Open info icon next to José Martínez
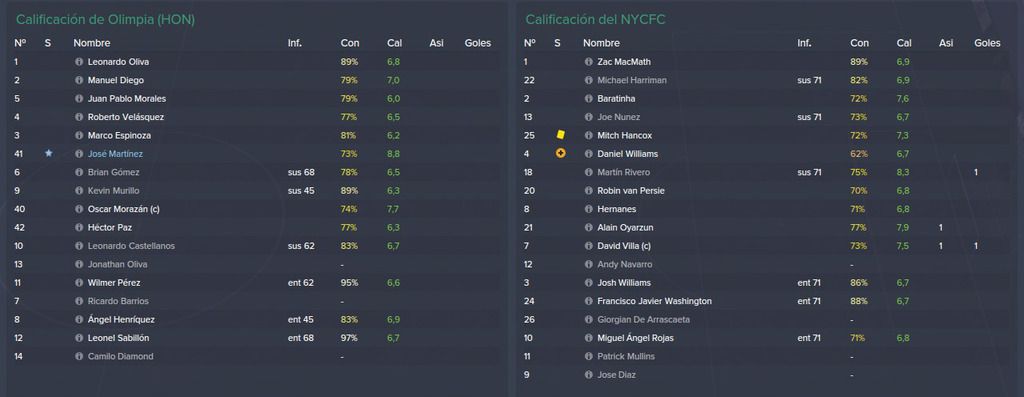The image size is (1024, 397). [79, 154]
